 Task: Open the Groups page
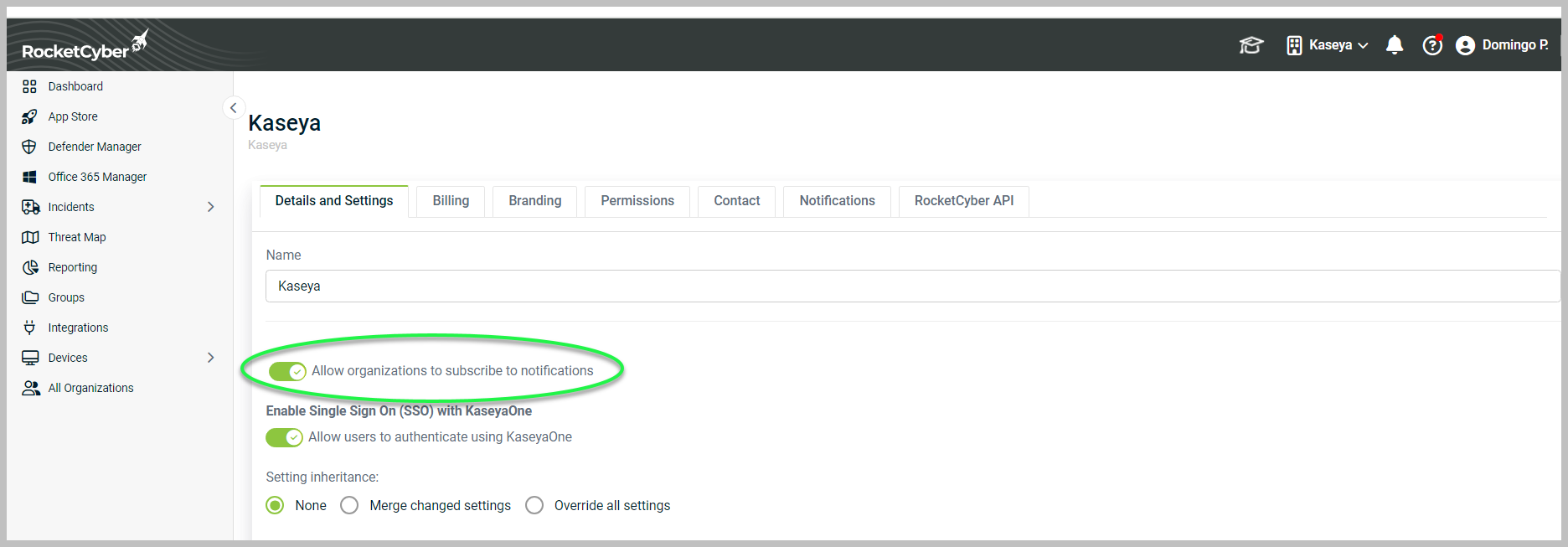tap(66, 297)
